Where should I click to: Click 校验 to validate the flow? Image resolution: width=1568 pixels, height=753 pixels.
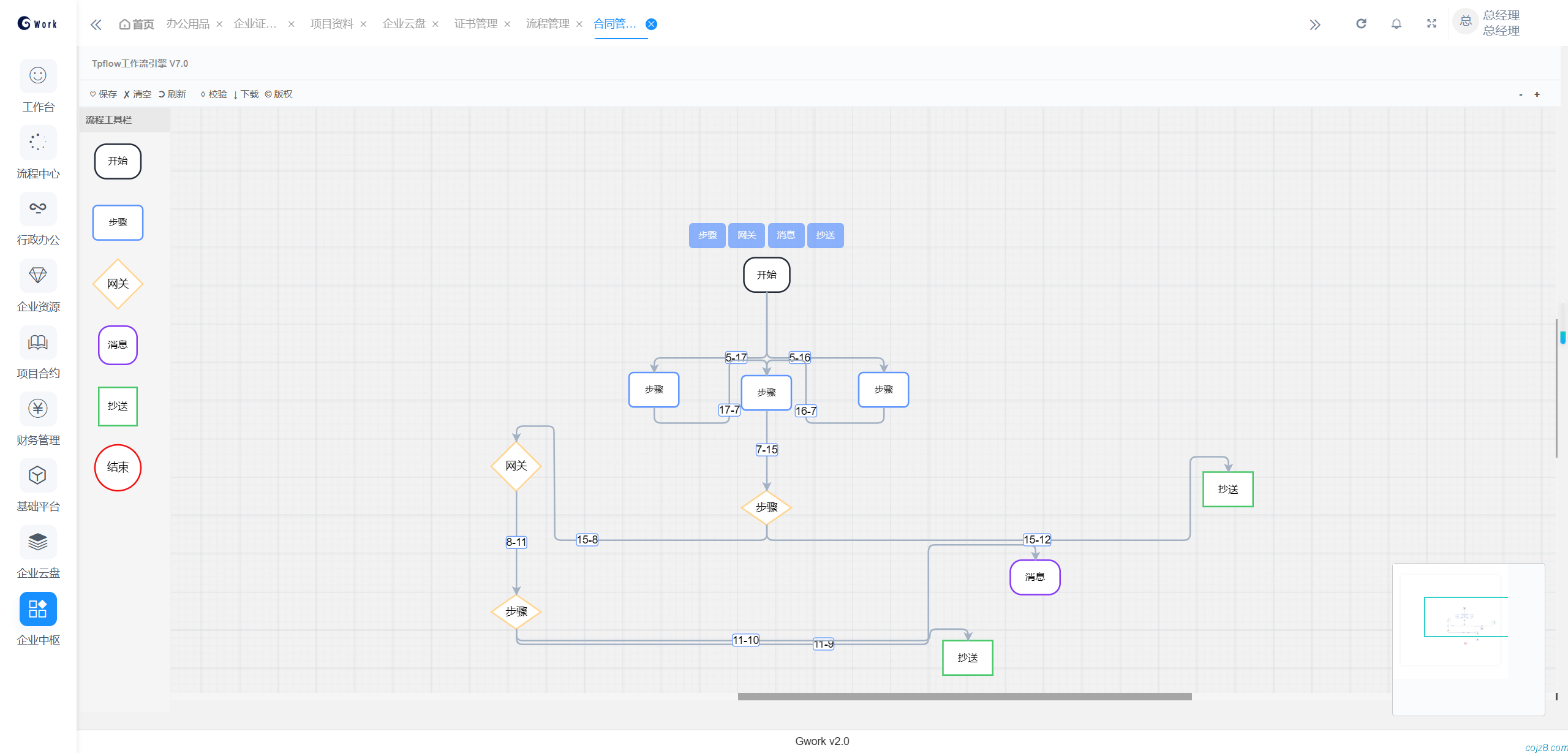(x=214, y=94)
